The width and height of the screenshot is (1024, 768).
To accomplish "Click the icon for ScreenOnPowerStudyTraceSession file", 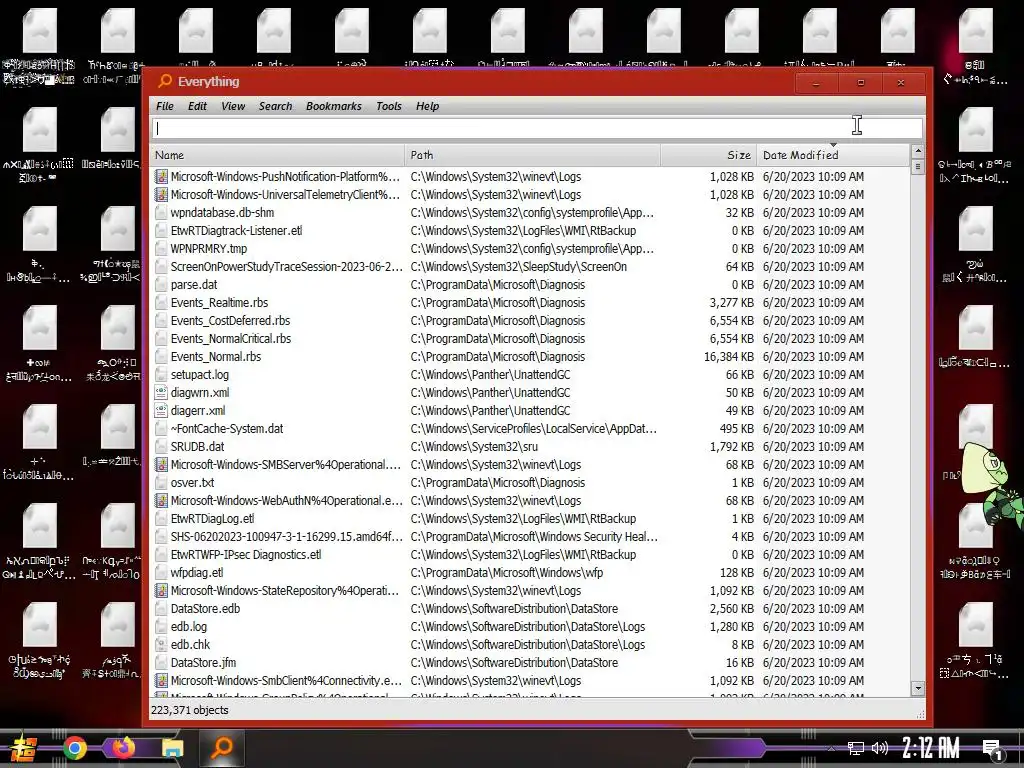I will coord(161,266).
